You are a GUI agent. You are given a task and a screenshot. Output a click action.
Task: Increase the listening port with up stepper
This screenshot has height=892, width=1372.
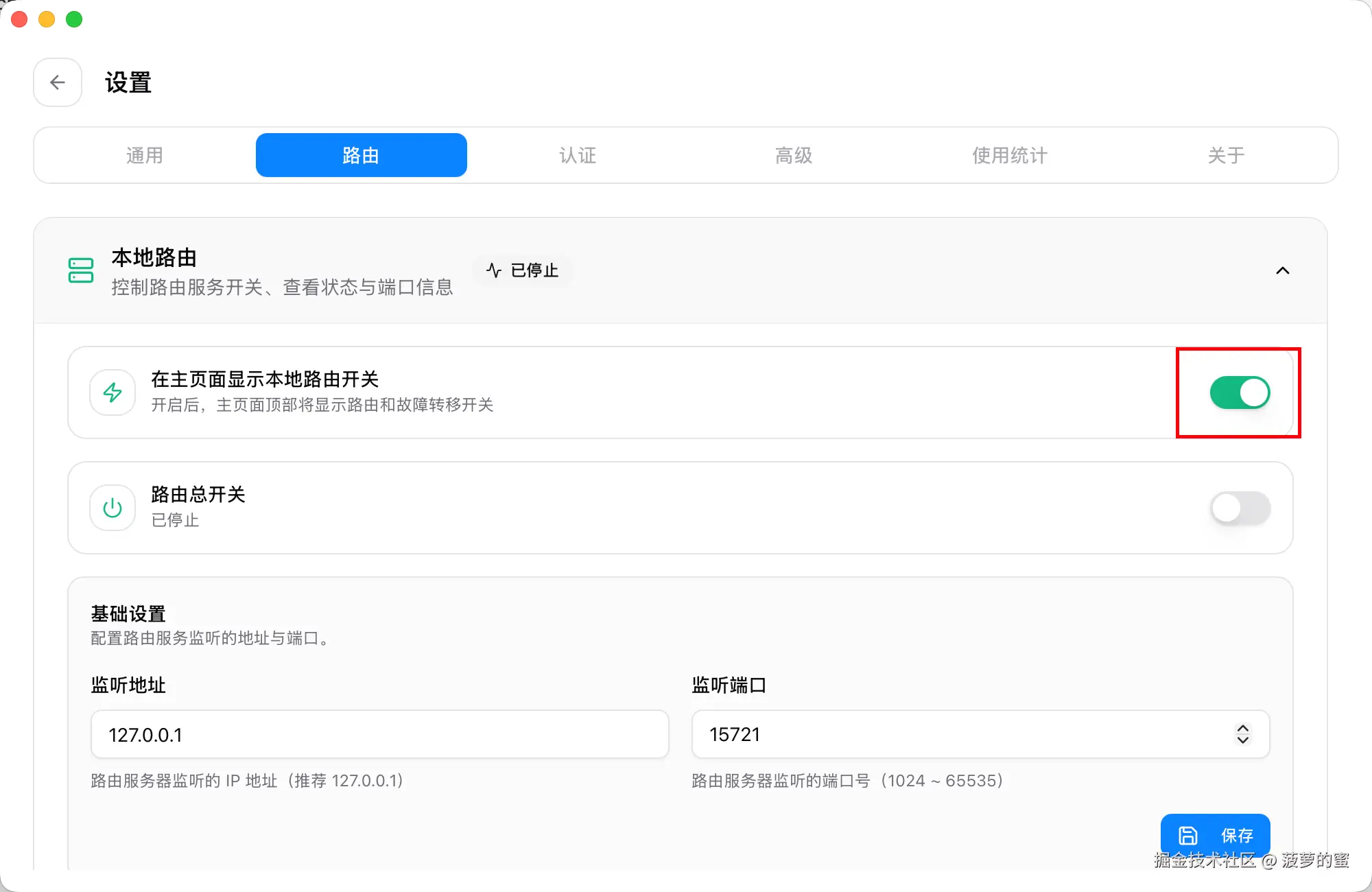pos(1242,728)
